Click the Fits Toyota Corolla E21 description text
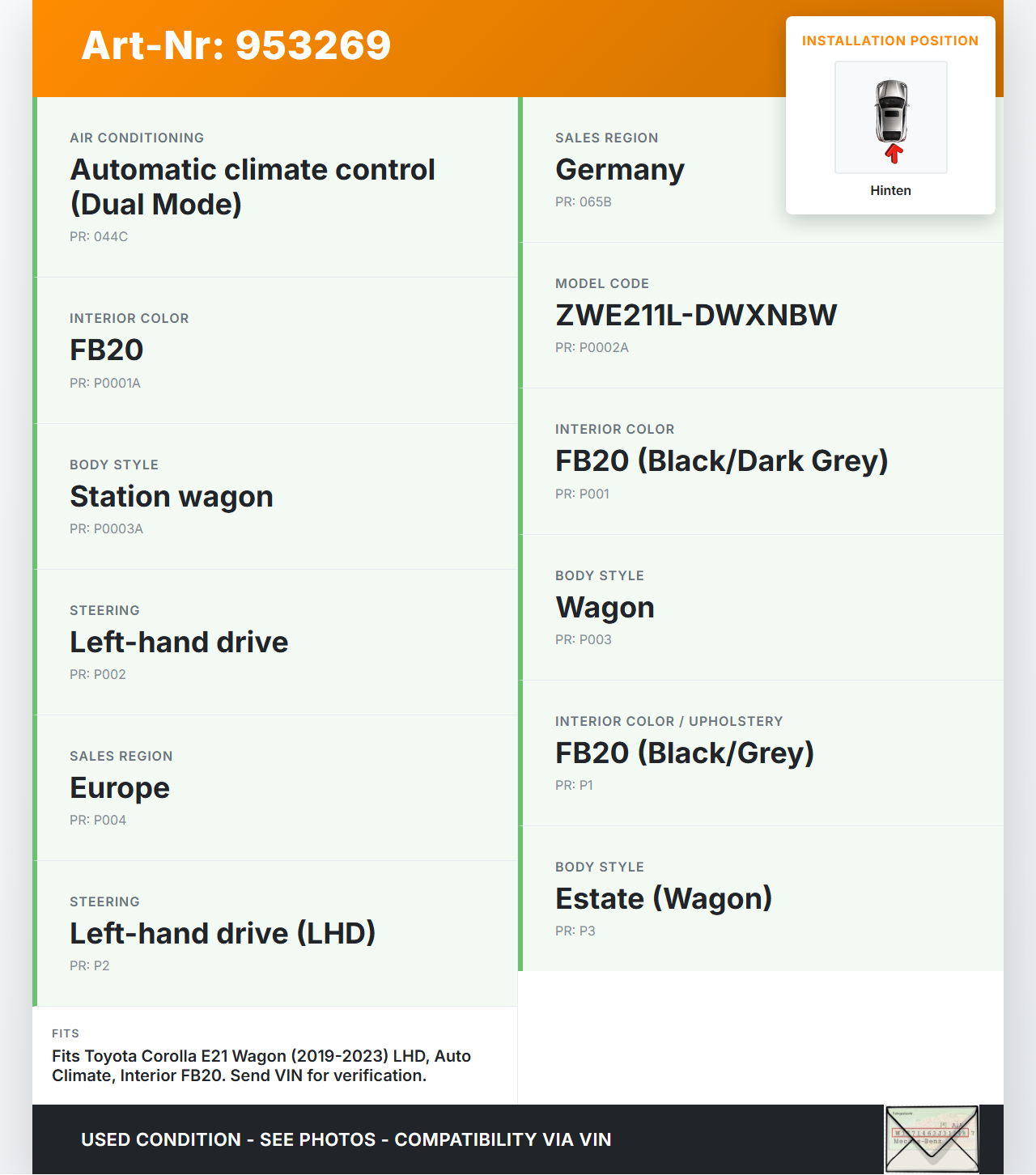 point(261,1065)
